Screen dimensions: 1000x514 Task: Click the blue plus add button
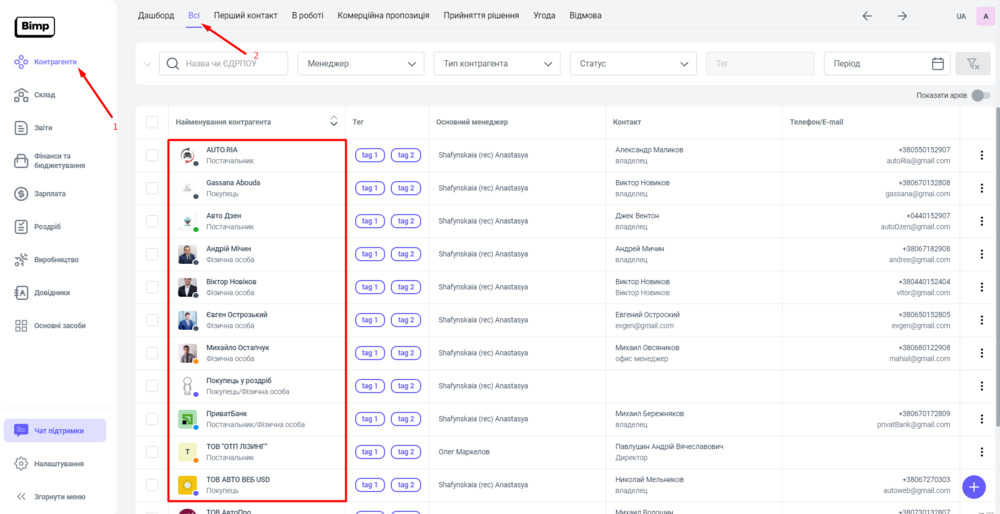[x=973, y=487]
